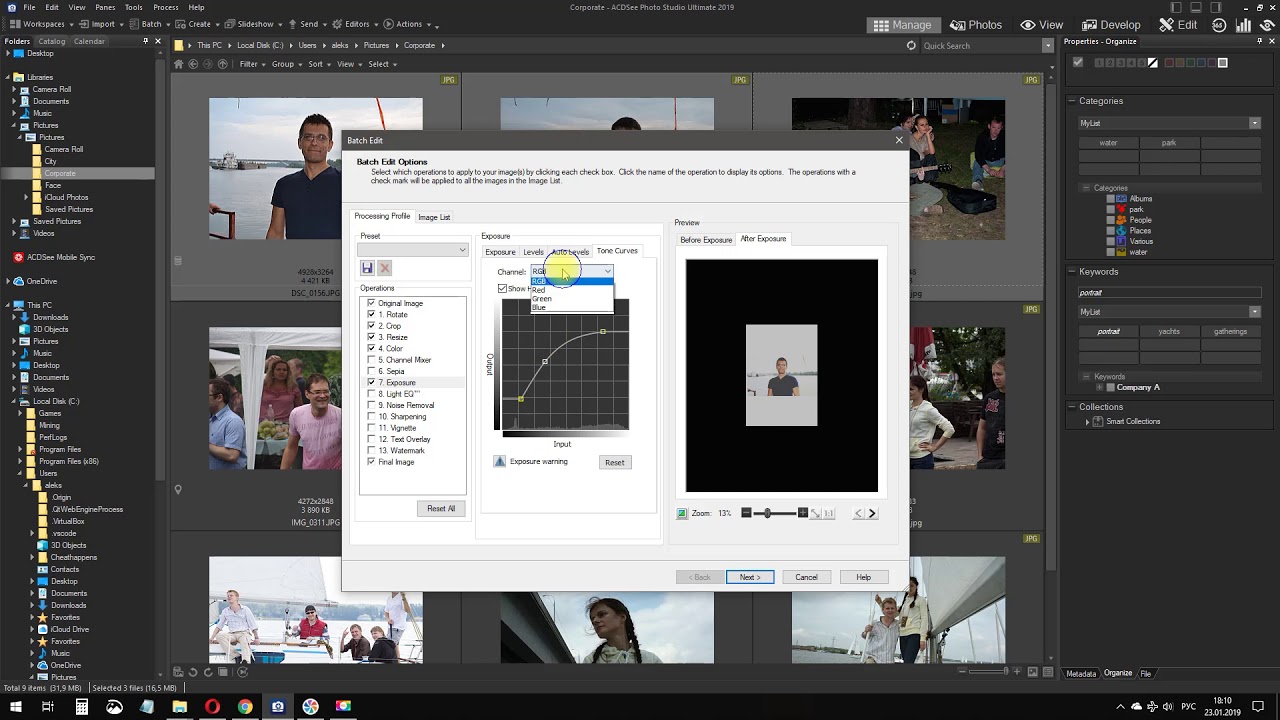
Task: Open the Preset dropdown
Action: (x=413, y=249)
